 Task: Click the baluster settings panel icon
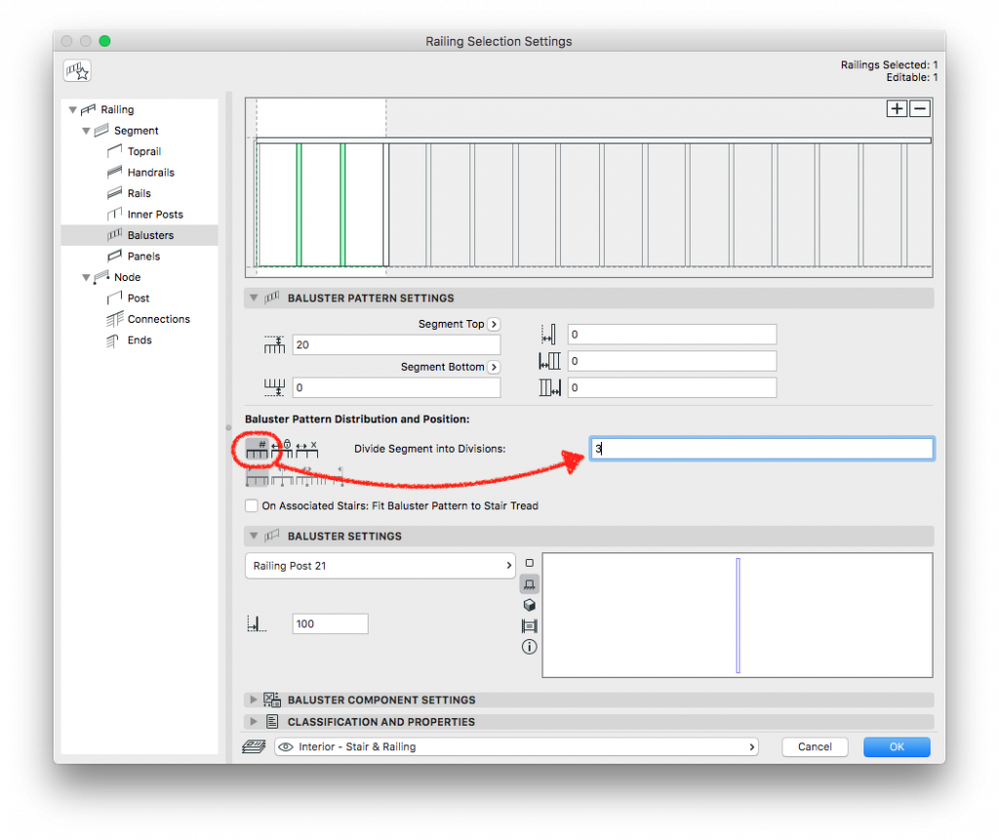(x=272, y=536)
